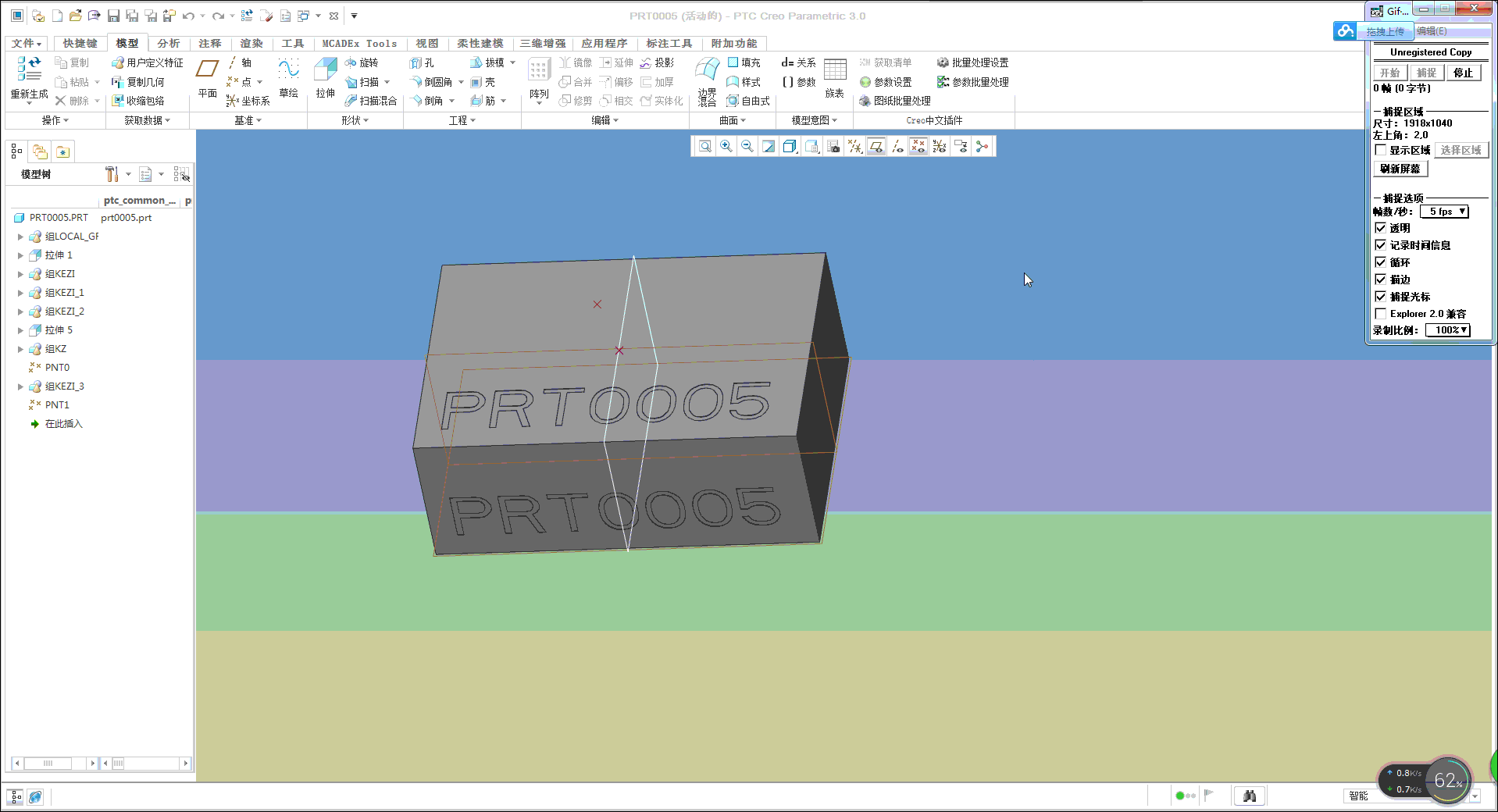Toggle the 透明 checkbox in Gif panel
Image resolution: width=1498 pixels, height=812 pixels.
click(x=1380, y=228)
